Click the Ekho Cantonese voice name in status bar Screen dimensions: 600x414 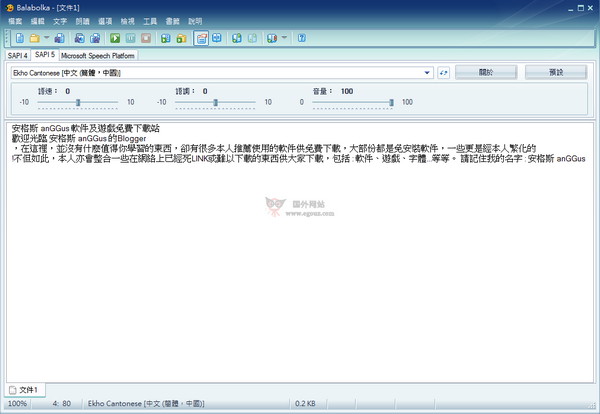click(146, 403)
